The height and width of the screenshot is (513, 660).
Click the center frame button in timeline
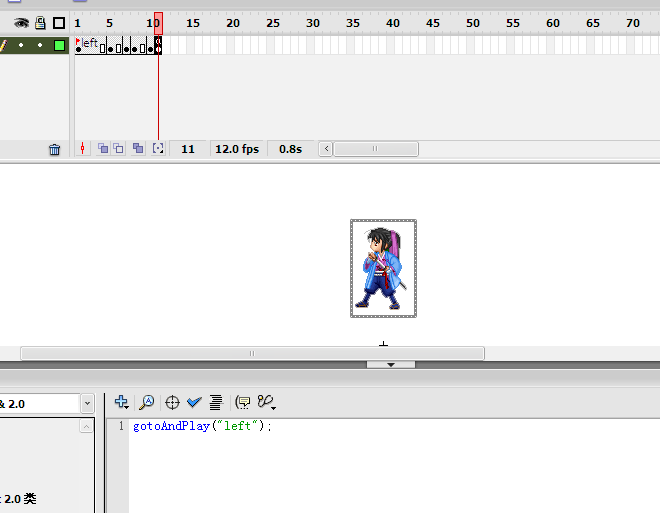[82, 149]
